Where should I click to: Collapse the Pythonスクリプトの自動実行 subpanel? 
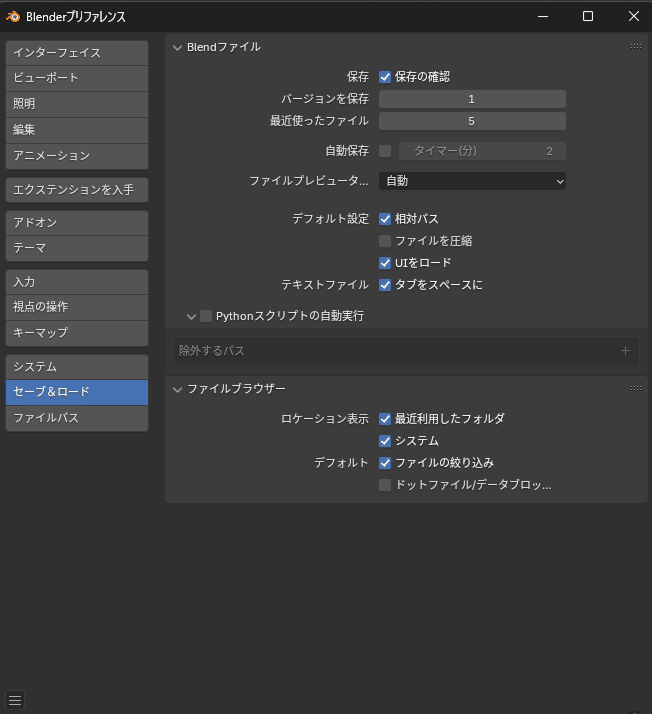tap(191, 316)
